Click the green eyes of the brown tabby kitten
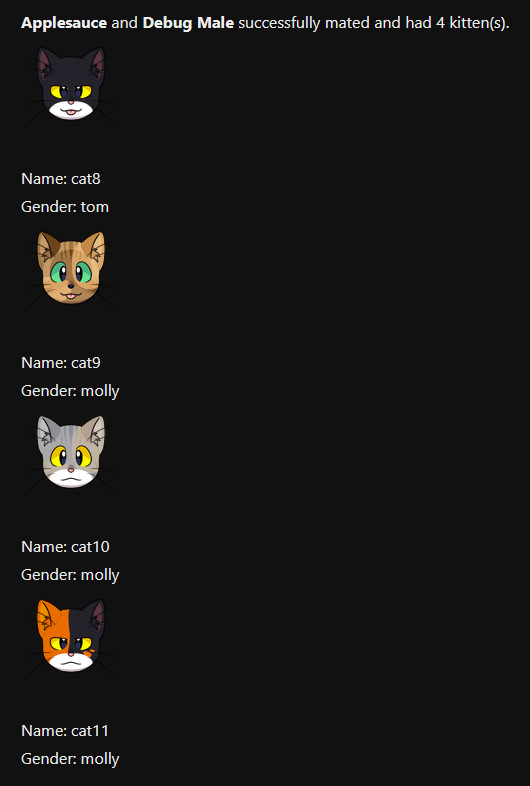Image resolution: width=530 pixels, height=786 pixels. click(x=71, y=274)
